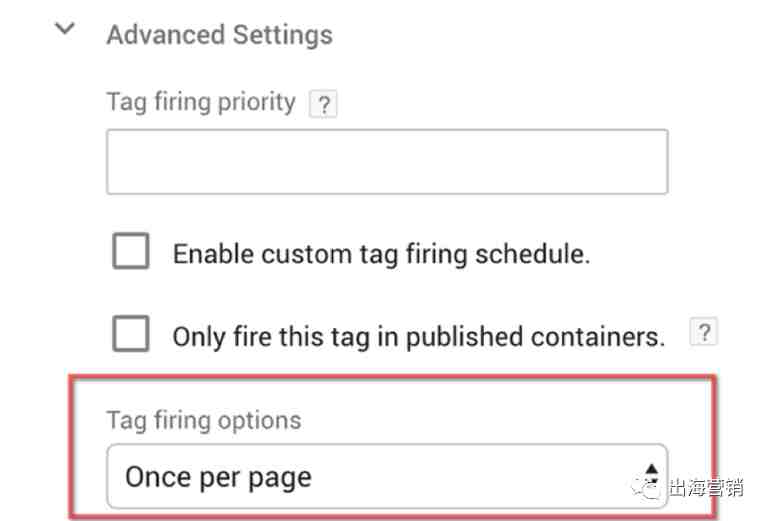Click the dropdown's up-down arrow indicator
This screenshot has height=521, width=768.
click(x=651, y=474)
